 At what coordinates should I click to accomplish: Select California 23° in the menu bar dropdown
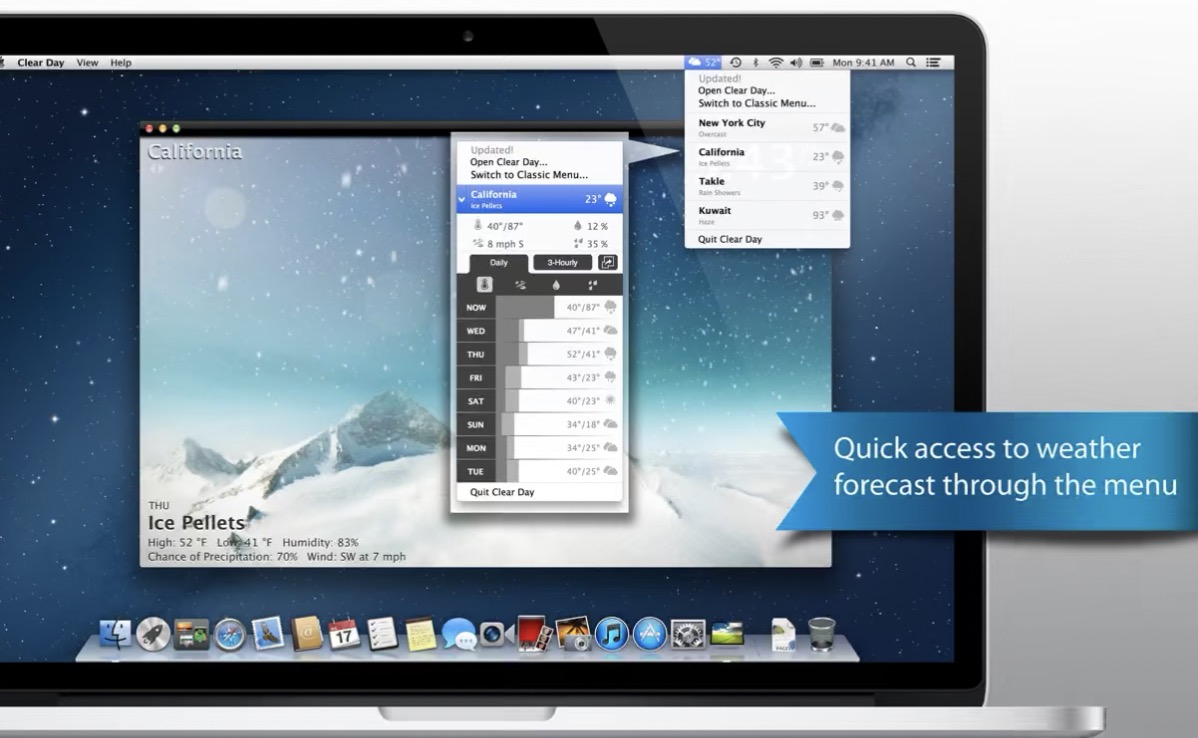click(767, 157)
